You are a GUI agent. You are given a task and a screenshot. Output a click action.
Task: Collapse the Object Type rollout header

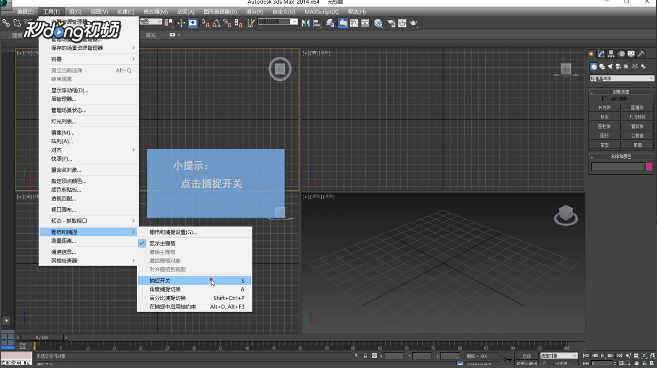pyautogui.click(x=622, y=92)
